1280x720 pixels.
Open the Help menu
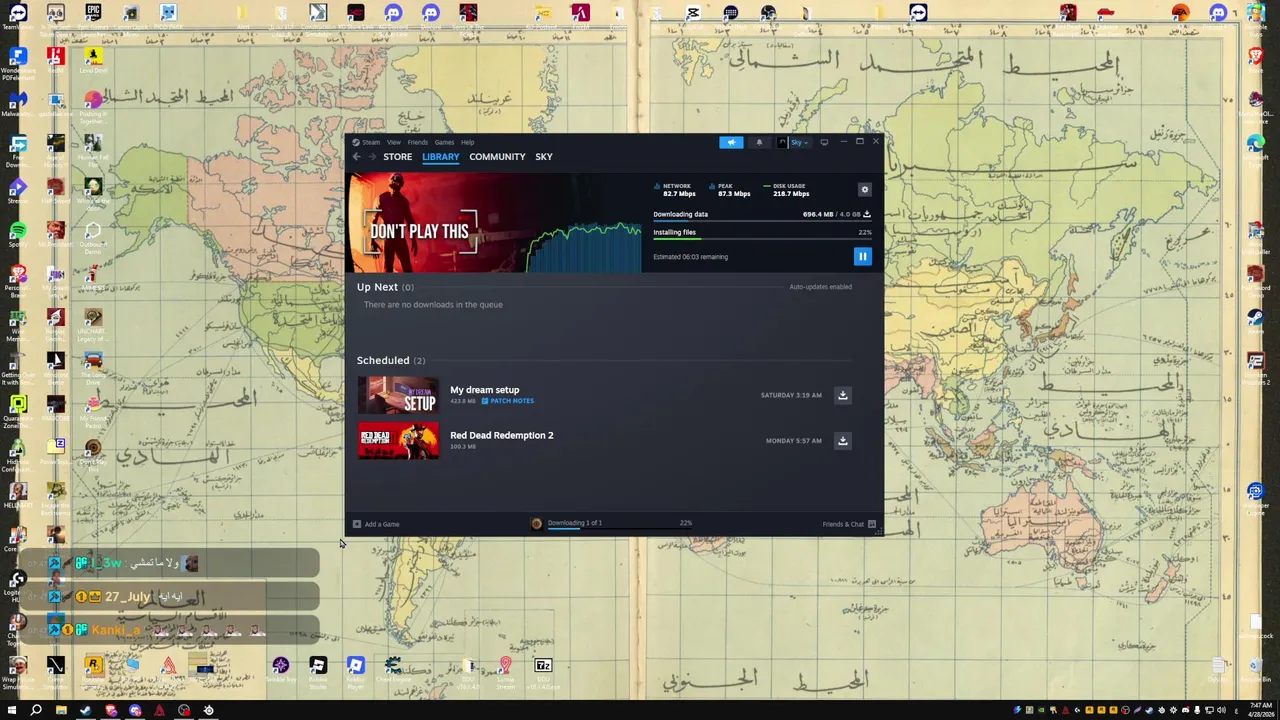point(467,142)
